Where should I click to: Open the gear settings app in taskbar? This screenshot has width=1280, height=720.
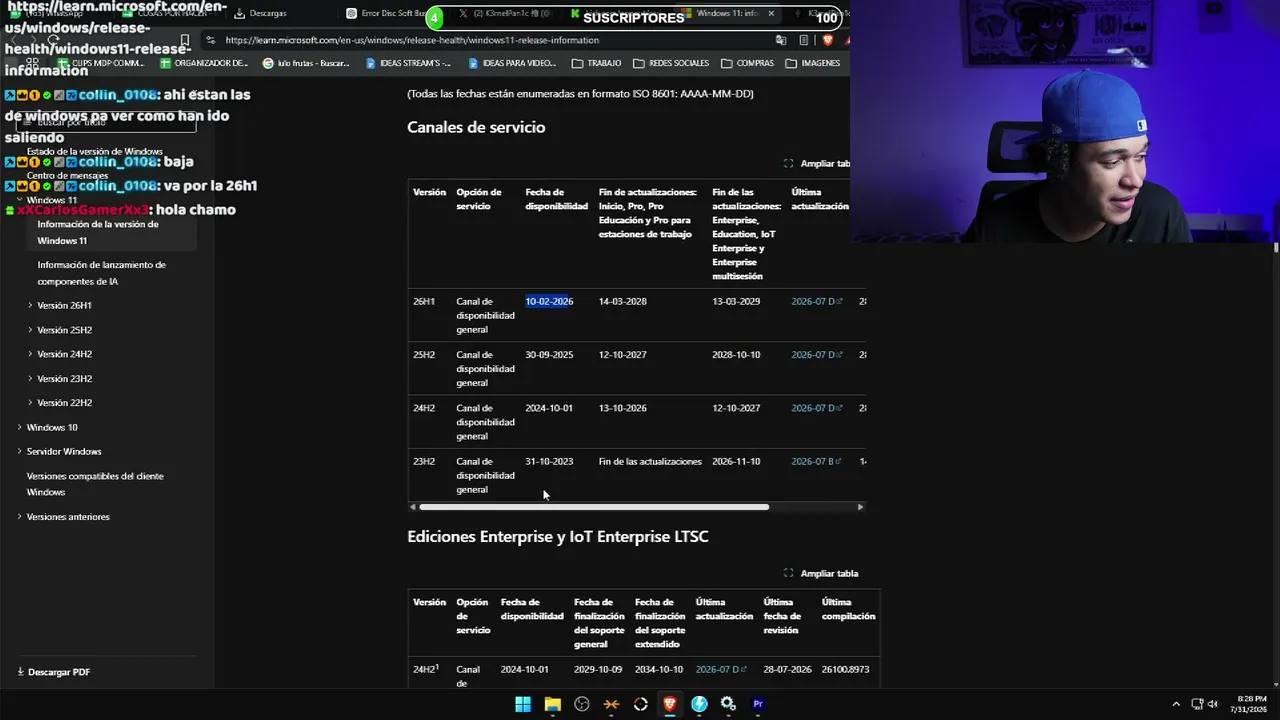728,704
